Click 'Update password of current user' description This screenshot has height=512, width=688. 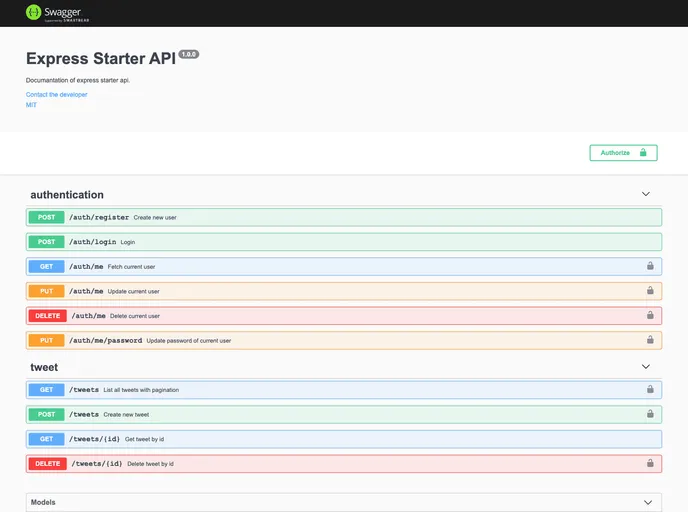(189, 340)
